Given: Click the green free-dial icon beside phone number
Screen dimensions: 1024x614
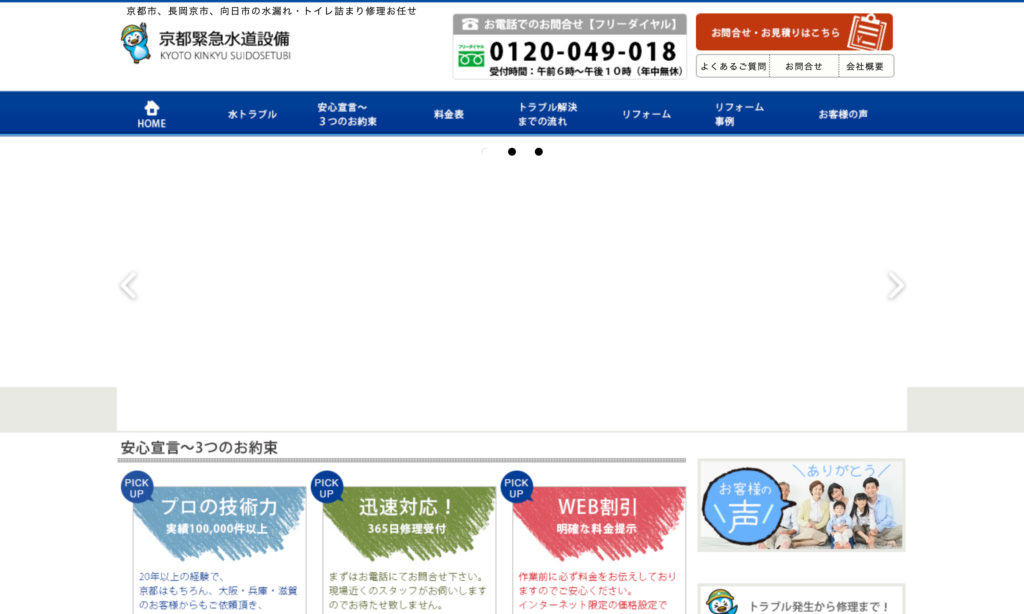Looking at the screenshot, I should click(471, 56).
